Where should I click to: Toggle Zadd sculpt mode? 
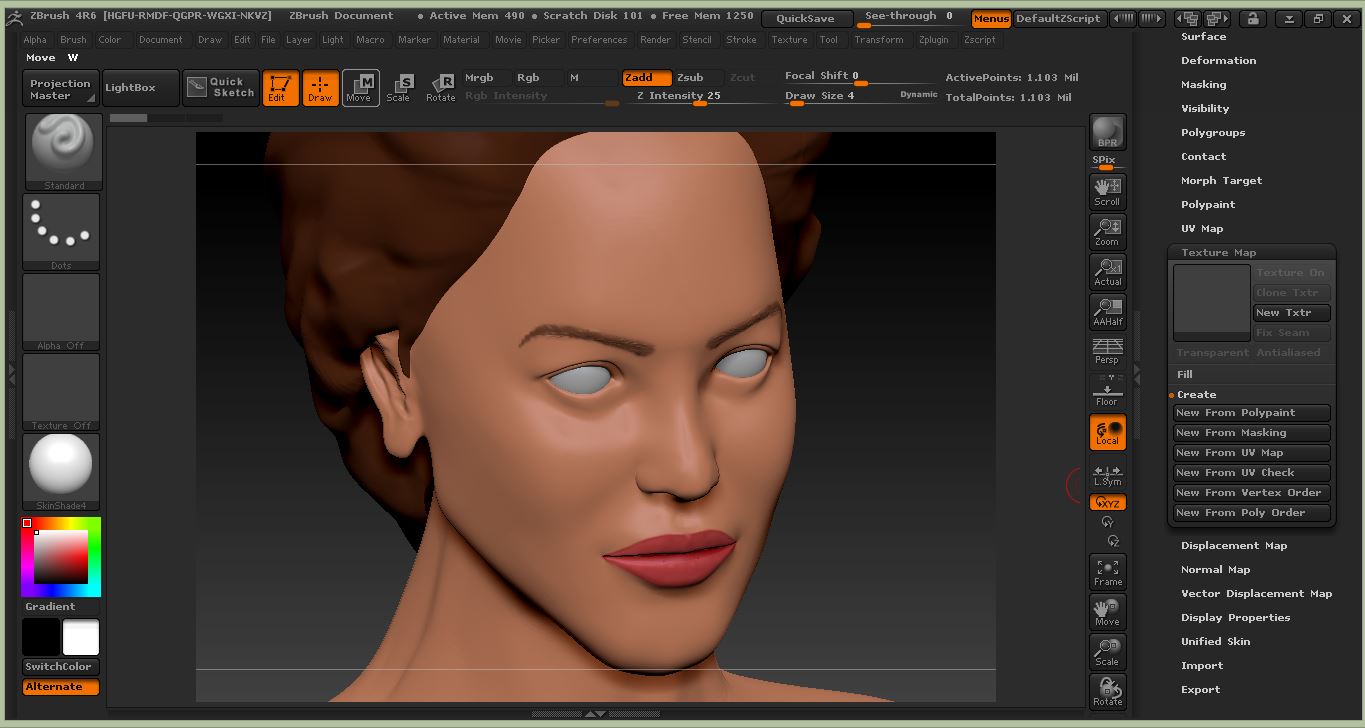(647, 78)
